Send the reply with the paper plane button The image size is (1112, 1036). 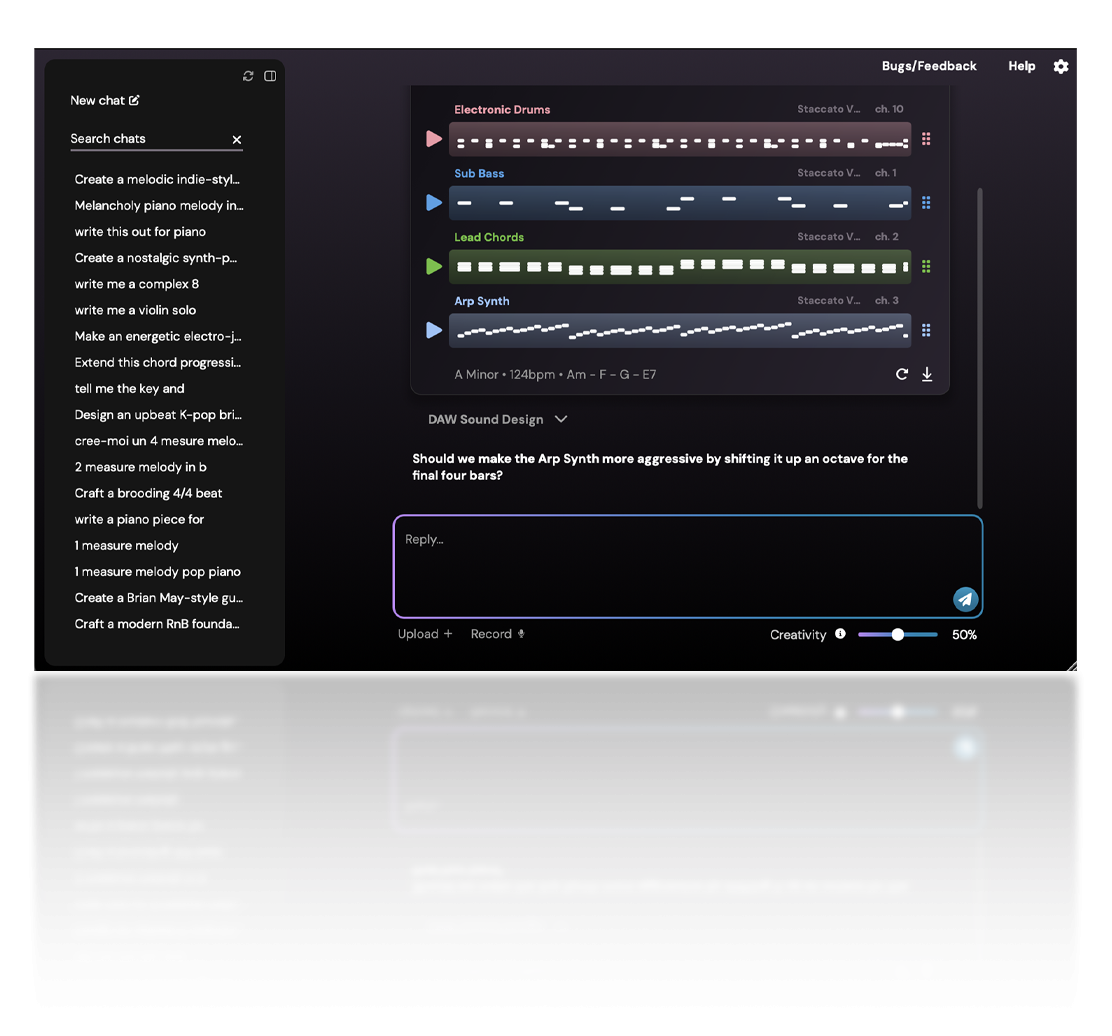[965, 599]
